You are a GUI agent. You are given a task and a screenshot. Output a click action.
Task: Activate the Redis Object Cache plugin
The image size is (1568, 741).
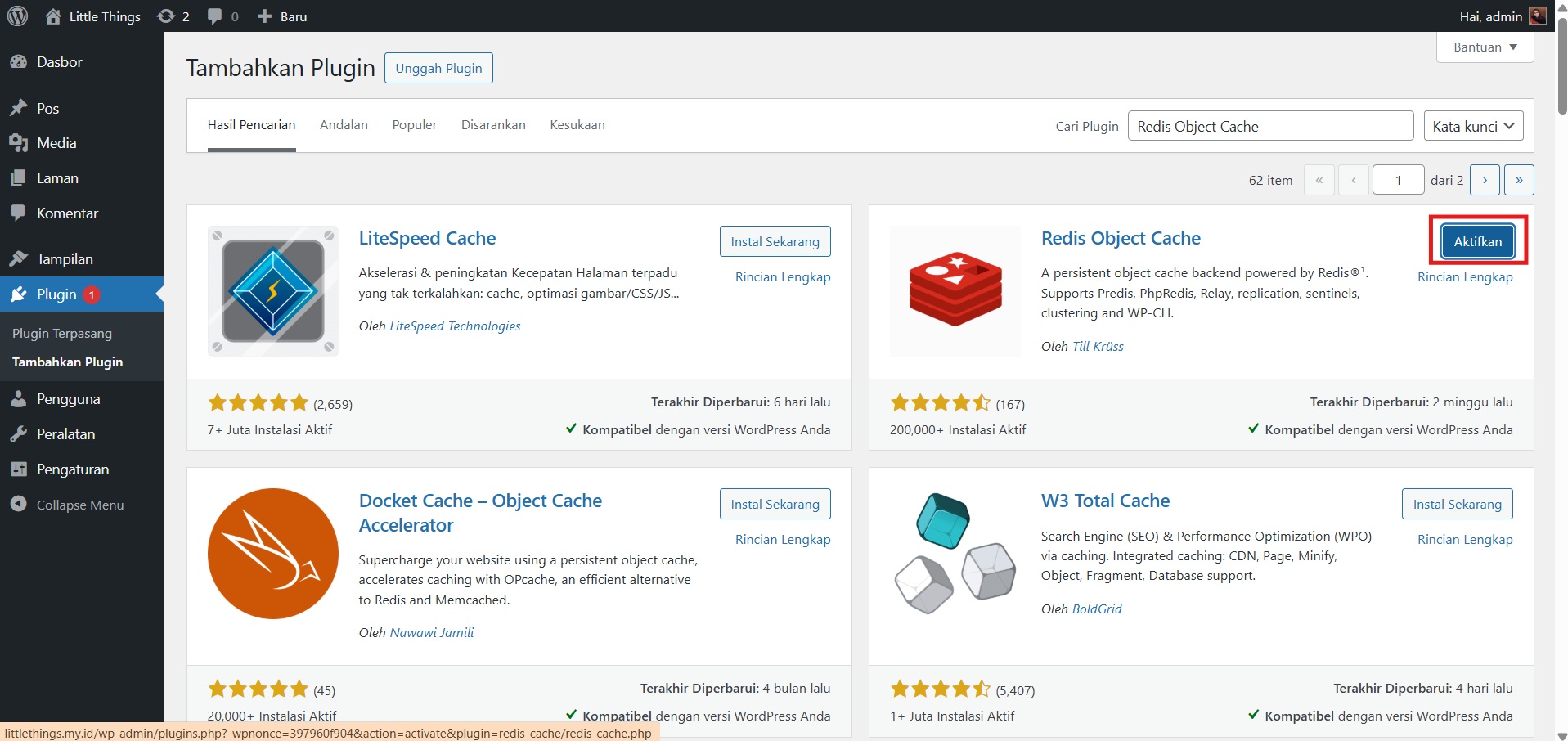(1476, 240)
